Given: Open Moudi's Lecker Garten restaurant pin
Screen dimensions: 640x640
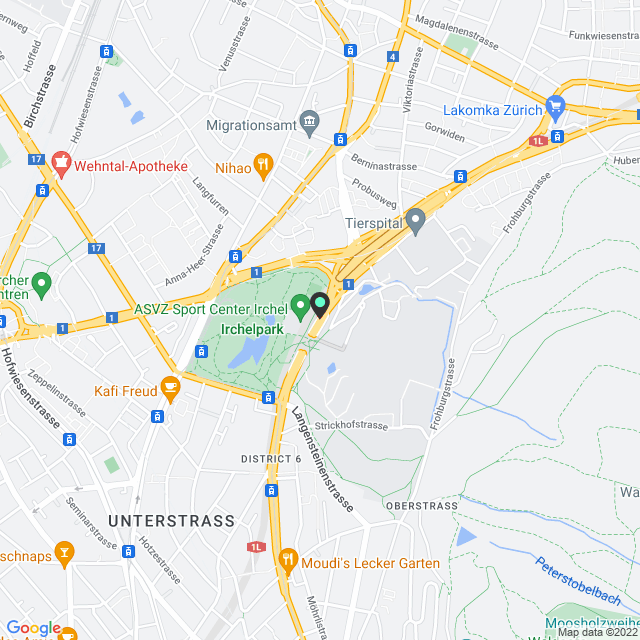Looking at the screenshot, I should tap(288, 562).
